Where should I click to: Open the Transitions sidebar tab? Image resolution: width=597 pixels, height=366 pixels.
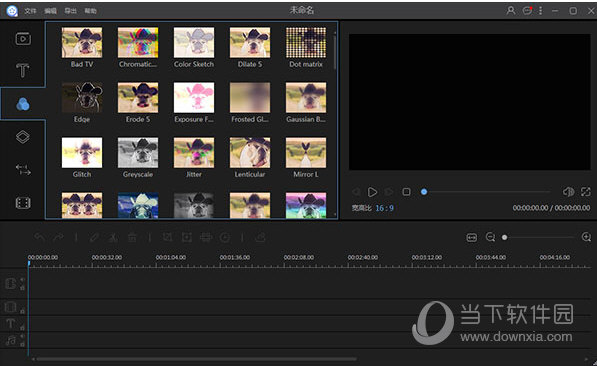click(x=23, y=170)
